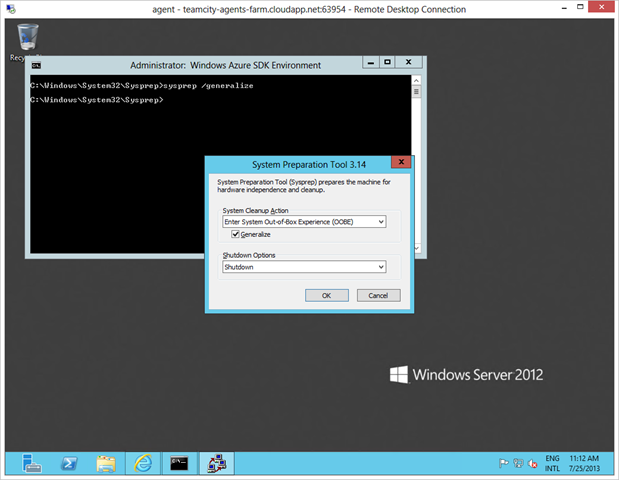Open the Action Center flag icon in tray

pyautogui.click(x=504, y=463)
